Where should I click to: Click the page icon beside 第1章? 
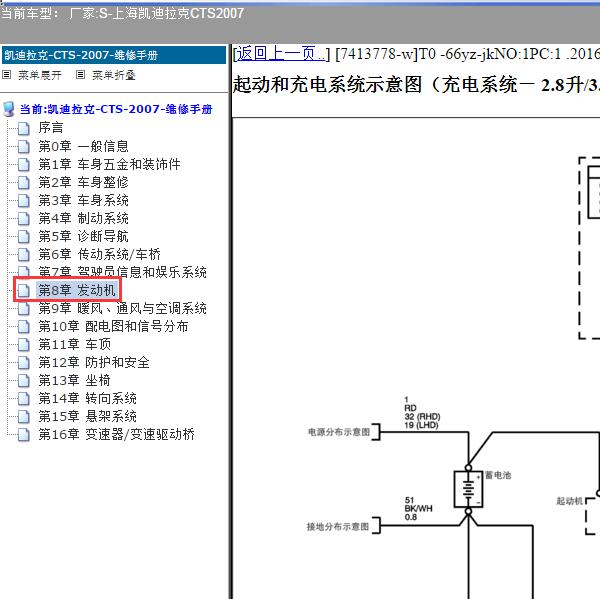click(x=24, y=165)
